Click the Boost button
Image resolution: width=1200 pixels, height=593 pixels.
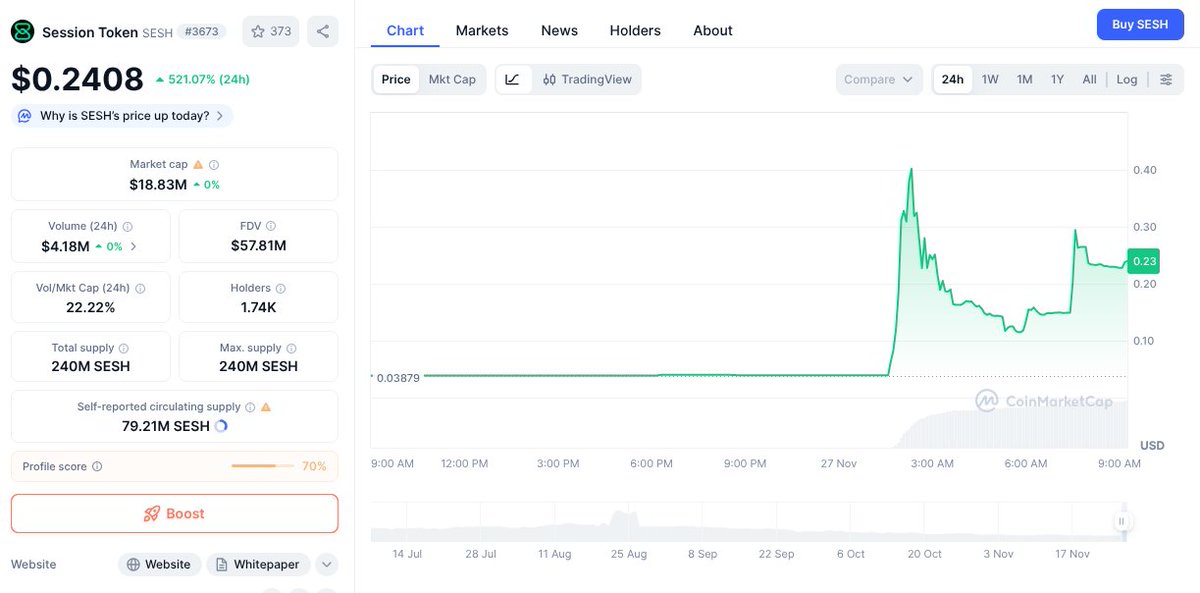click(x=174, y=513)
